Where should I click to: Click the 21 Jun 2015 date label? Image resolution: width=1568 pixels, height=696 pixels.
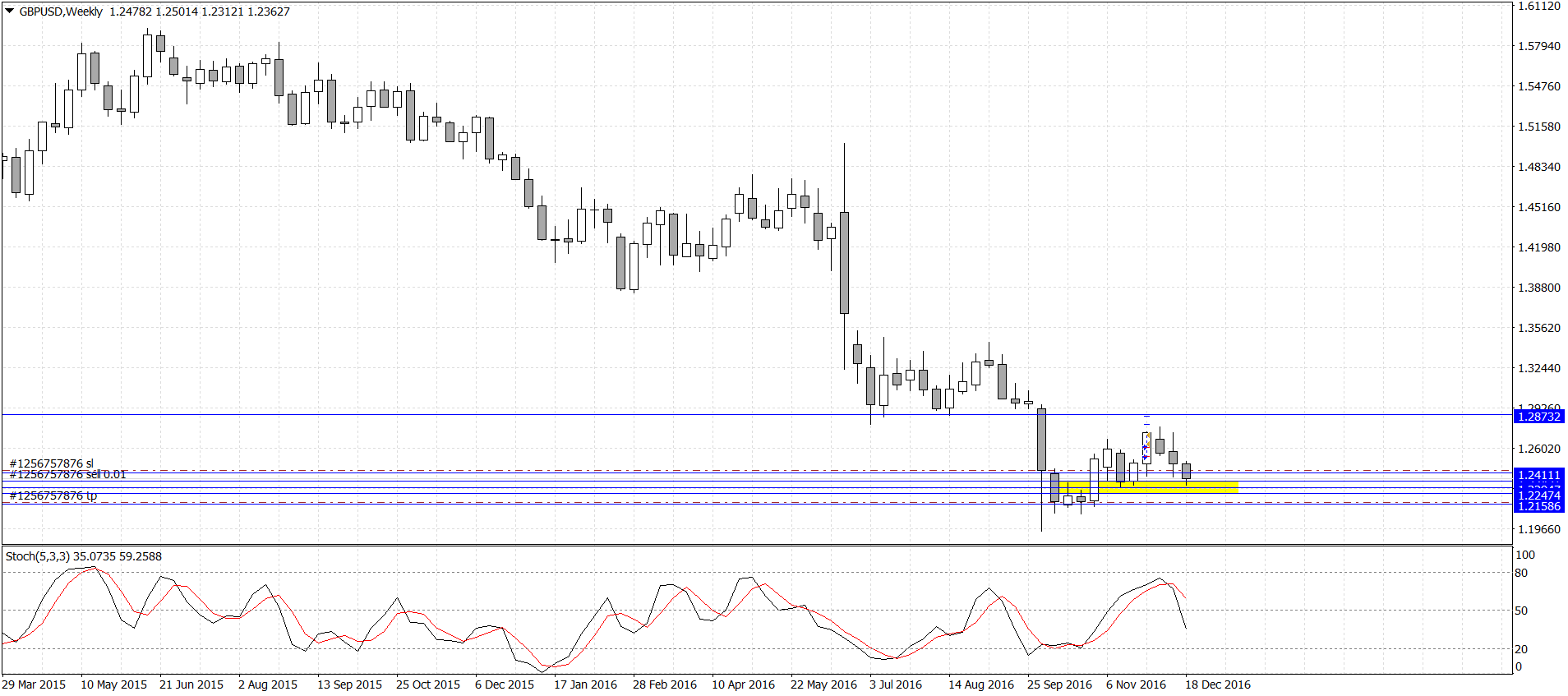pyautogui.click(x=191, y=684)
